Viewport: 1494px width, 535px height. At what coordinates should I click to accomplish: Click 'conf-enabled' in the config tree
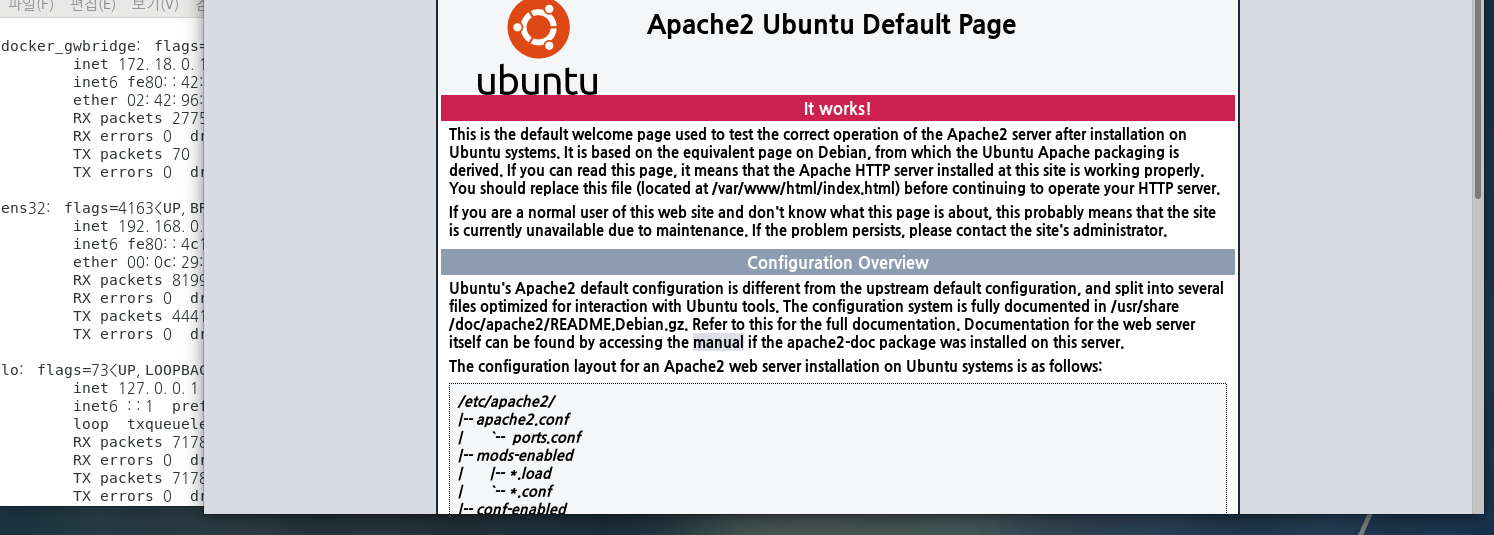pos(521,509)
